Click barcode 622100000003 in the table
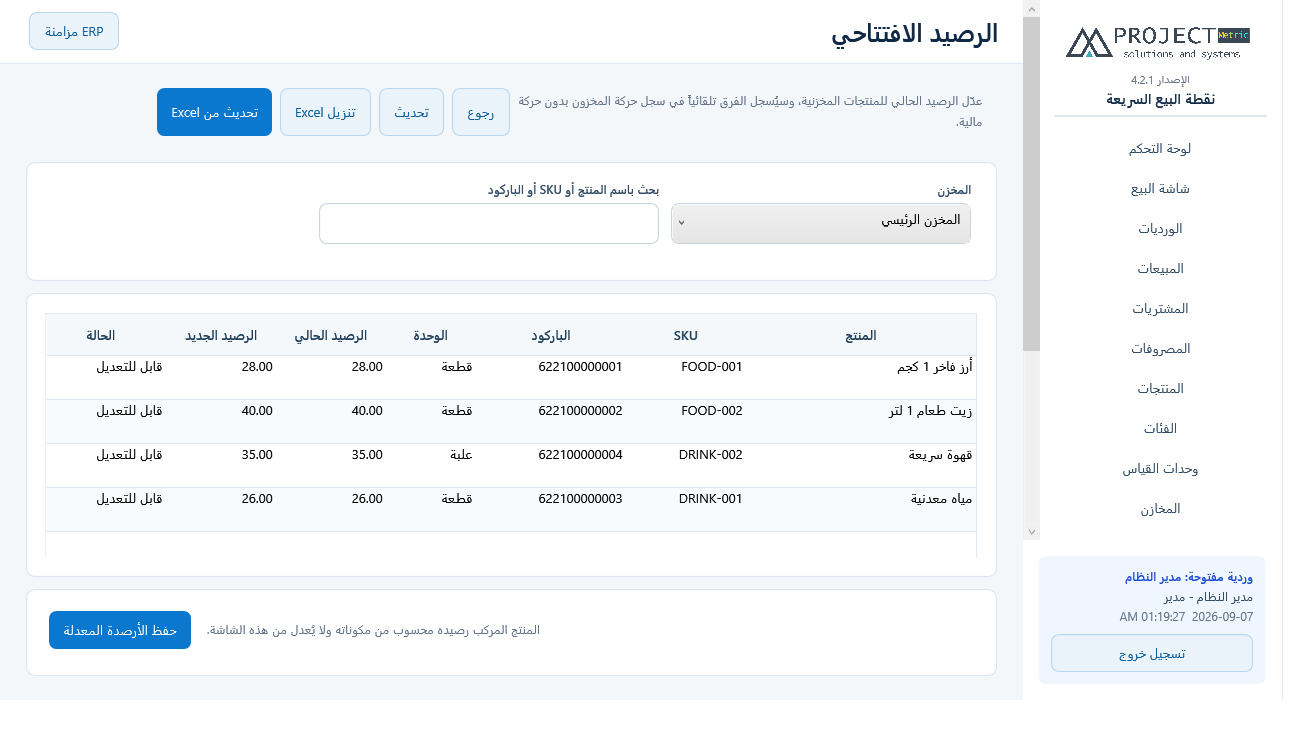 [x=580, y=499]
